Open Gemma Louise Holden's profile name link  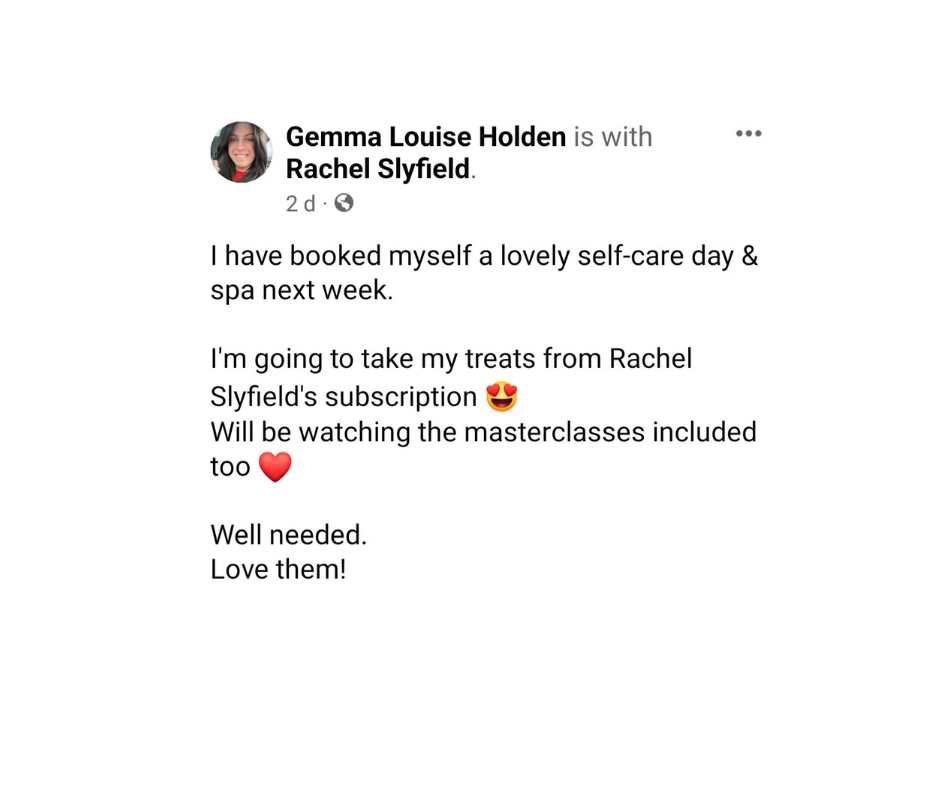tap(426, 137)
